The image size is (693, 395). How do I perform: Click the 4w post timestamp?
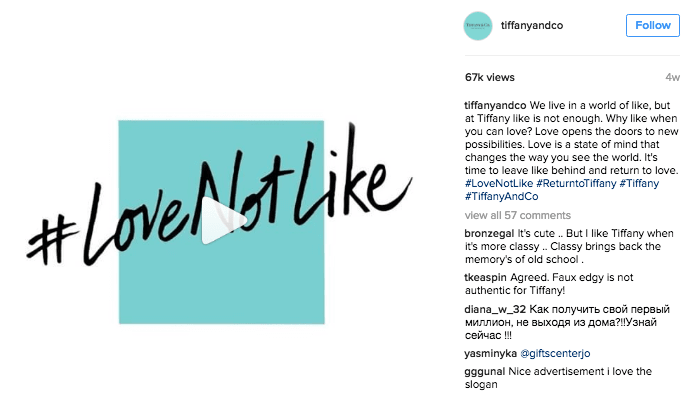(x=672, y=77)
